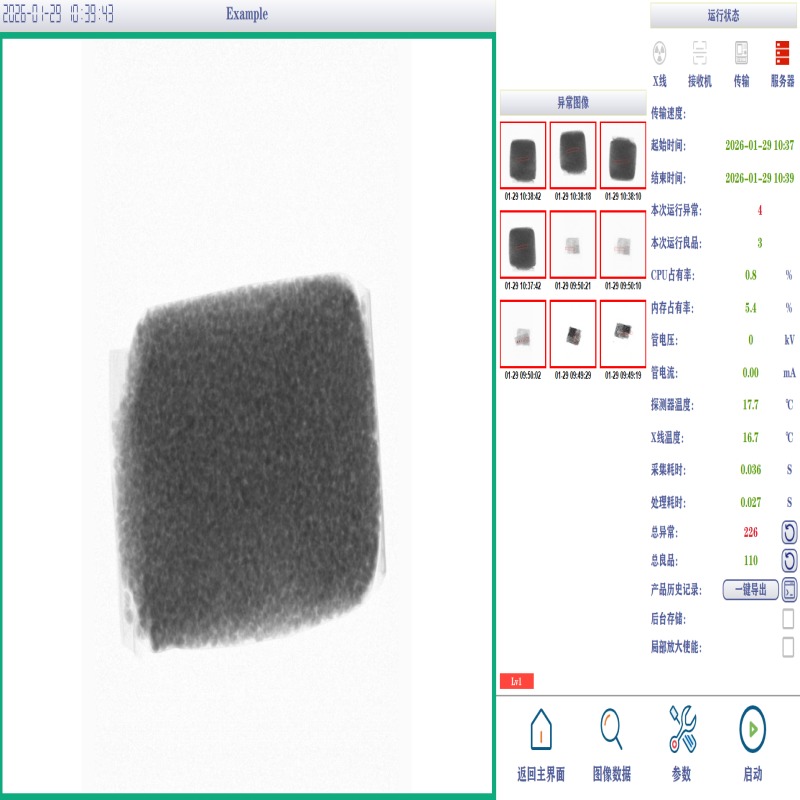Open abnormal thumbnail timestamped 01-29 09:49:19

click(x=623, y=333)
